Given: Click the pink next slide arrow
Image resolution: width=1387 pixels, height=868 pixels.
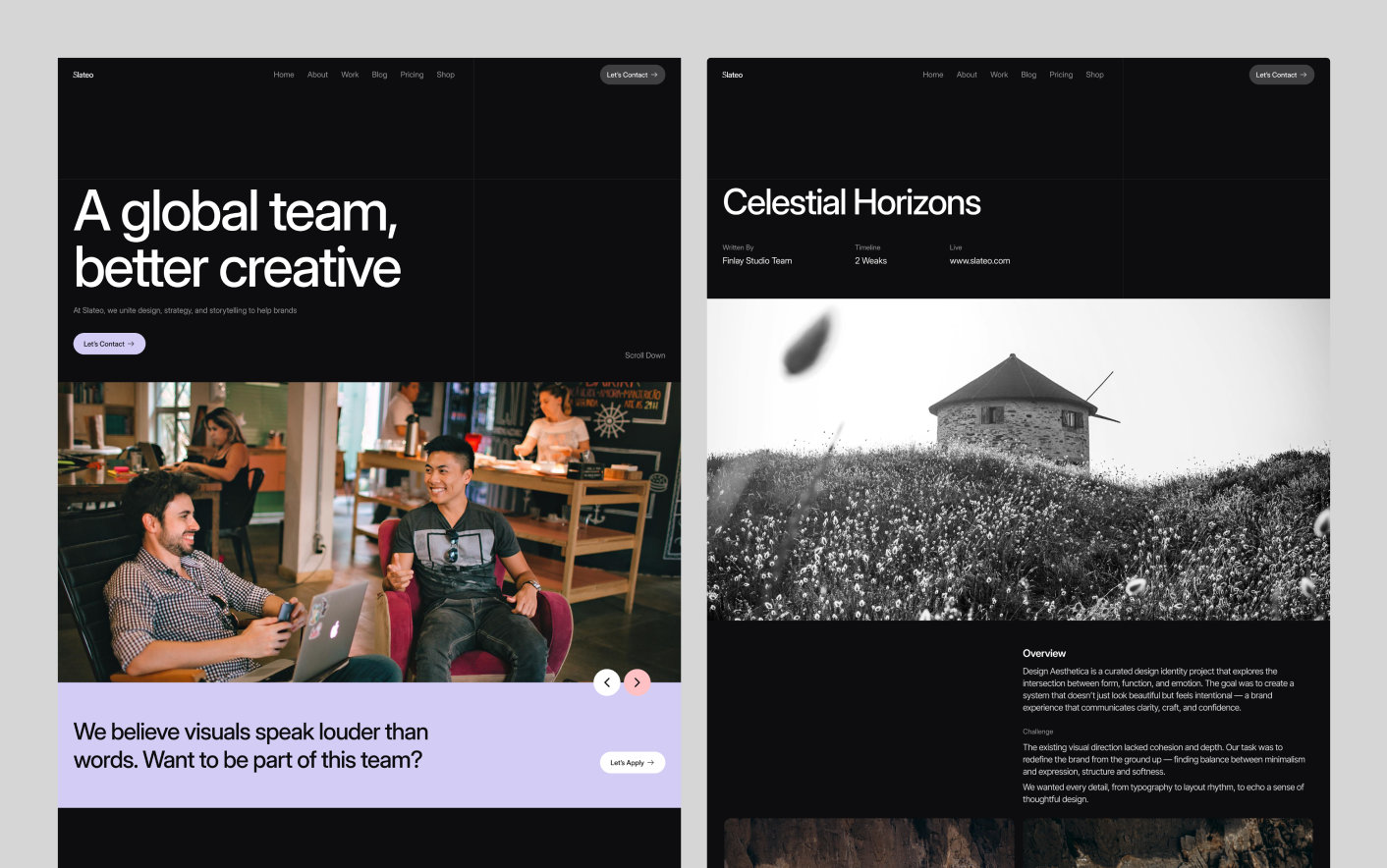Looking at the screenshot, I should click(637, 682).
